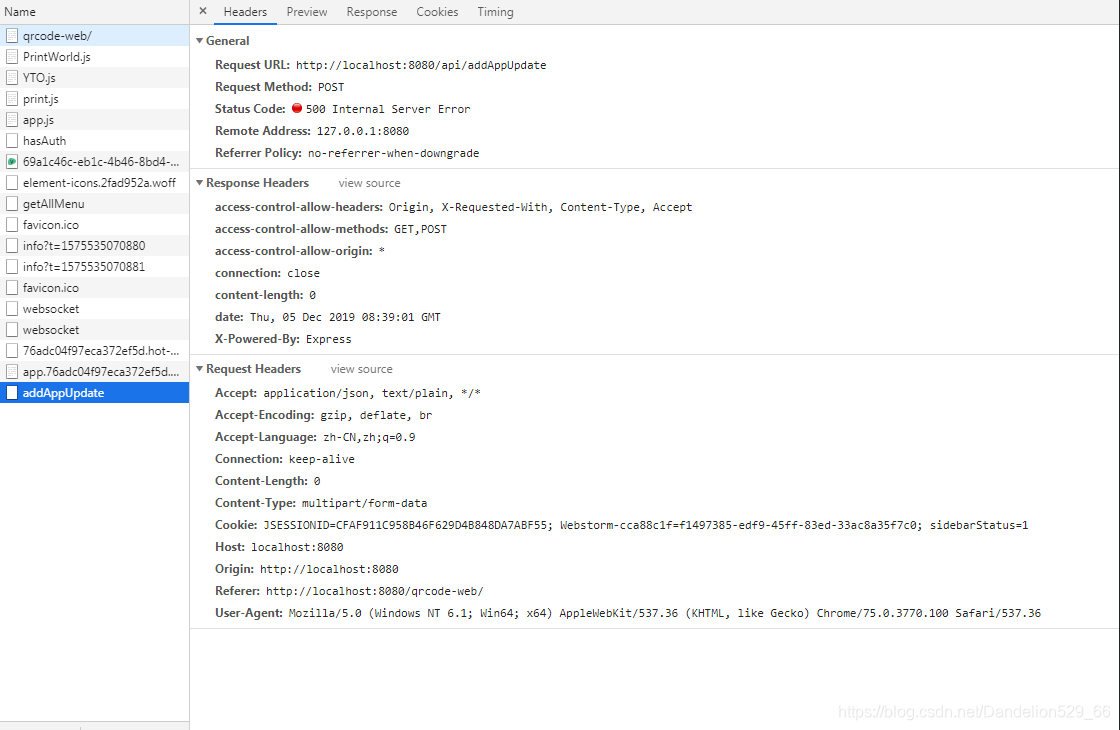Viewport: 1120px width, 730px height.
Task: Click the Referrer Policy no-referrer-when-downgrade value
Action: (x=394, y=154)
